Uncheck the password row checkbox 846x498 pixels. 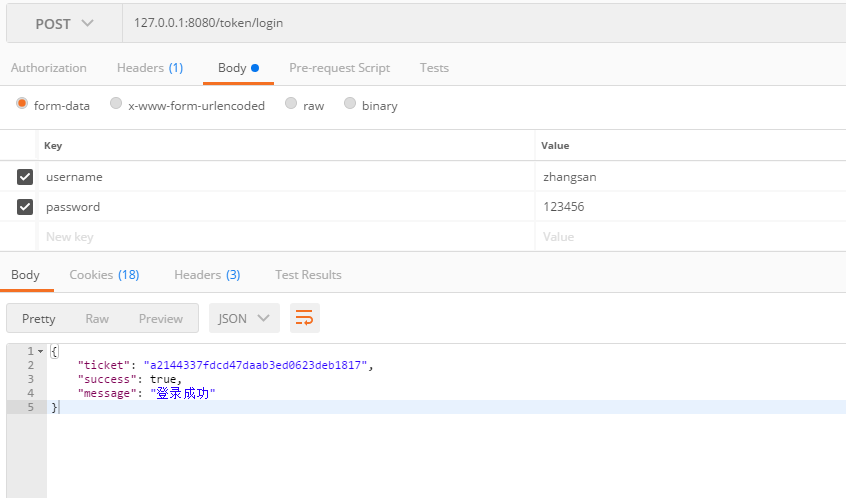[25, 207]
